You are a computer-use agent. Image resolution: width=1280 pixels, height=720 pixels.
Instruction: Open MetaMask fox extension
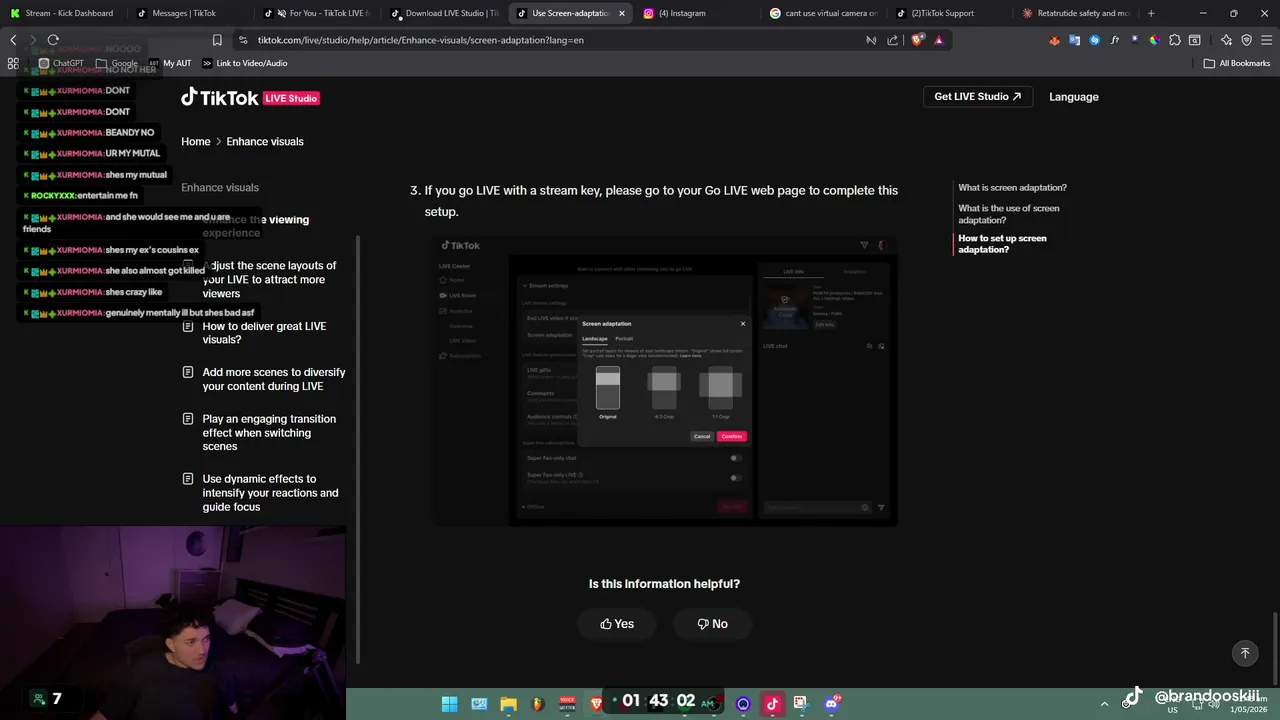[x=1054, y=40]
